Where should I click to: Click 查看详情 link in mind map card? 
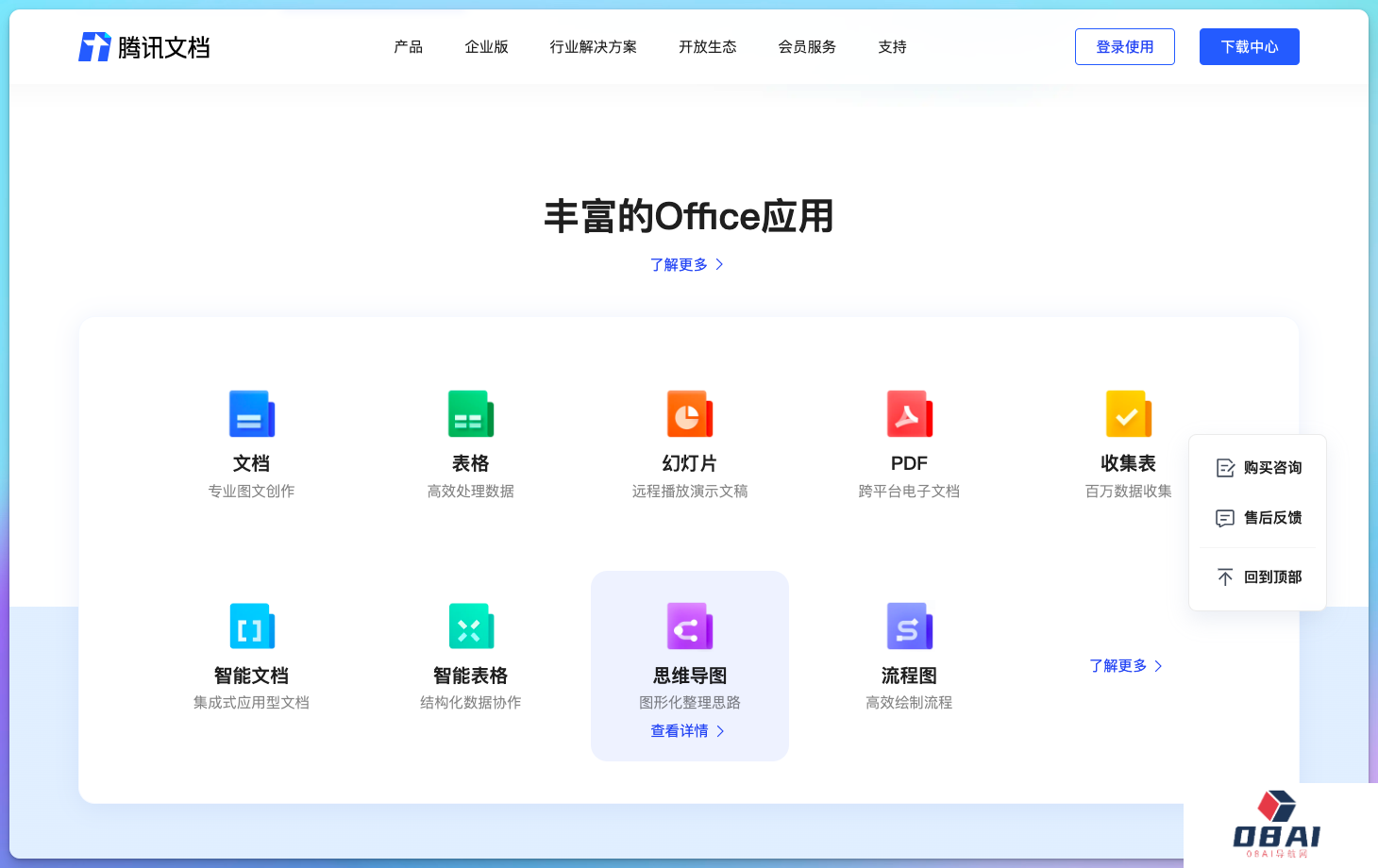click(687, 731)
